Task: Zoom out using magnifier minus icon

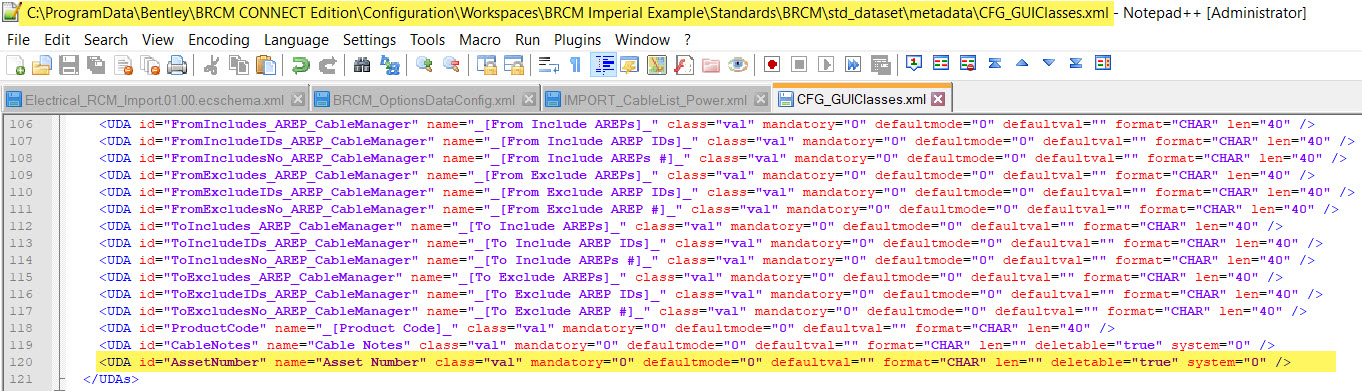Action: point(452,65)
